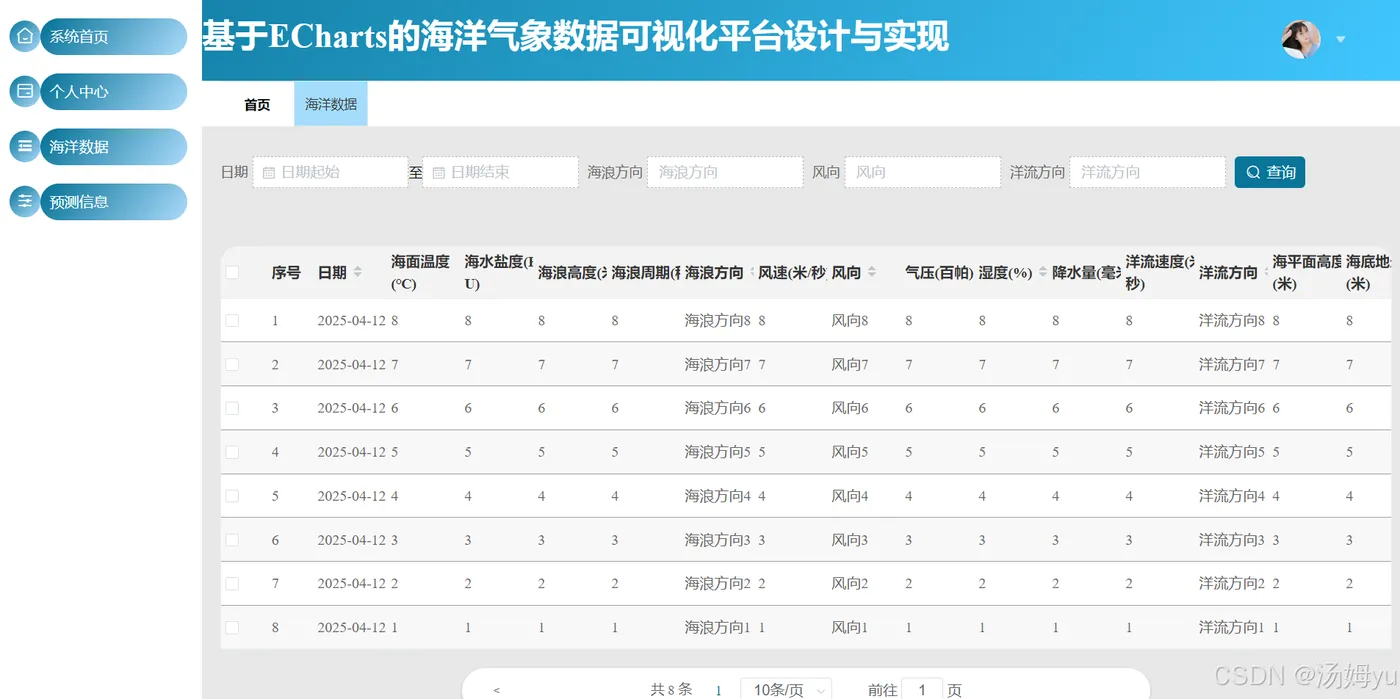1400x699 pixels.
Task: Open the 个人中心 sidebar menu
Action: 113,91
